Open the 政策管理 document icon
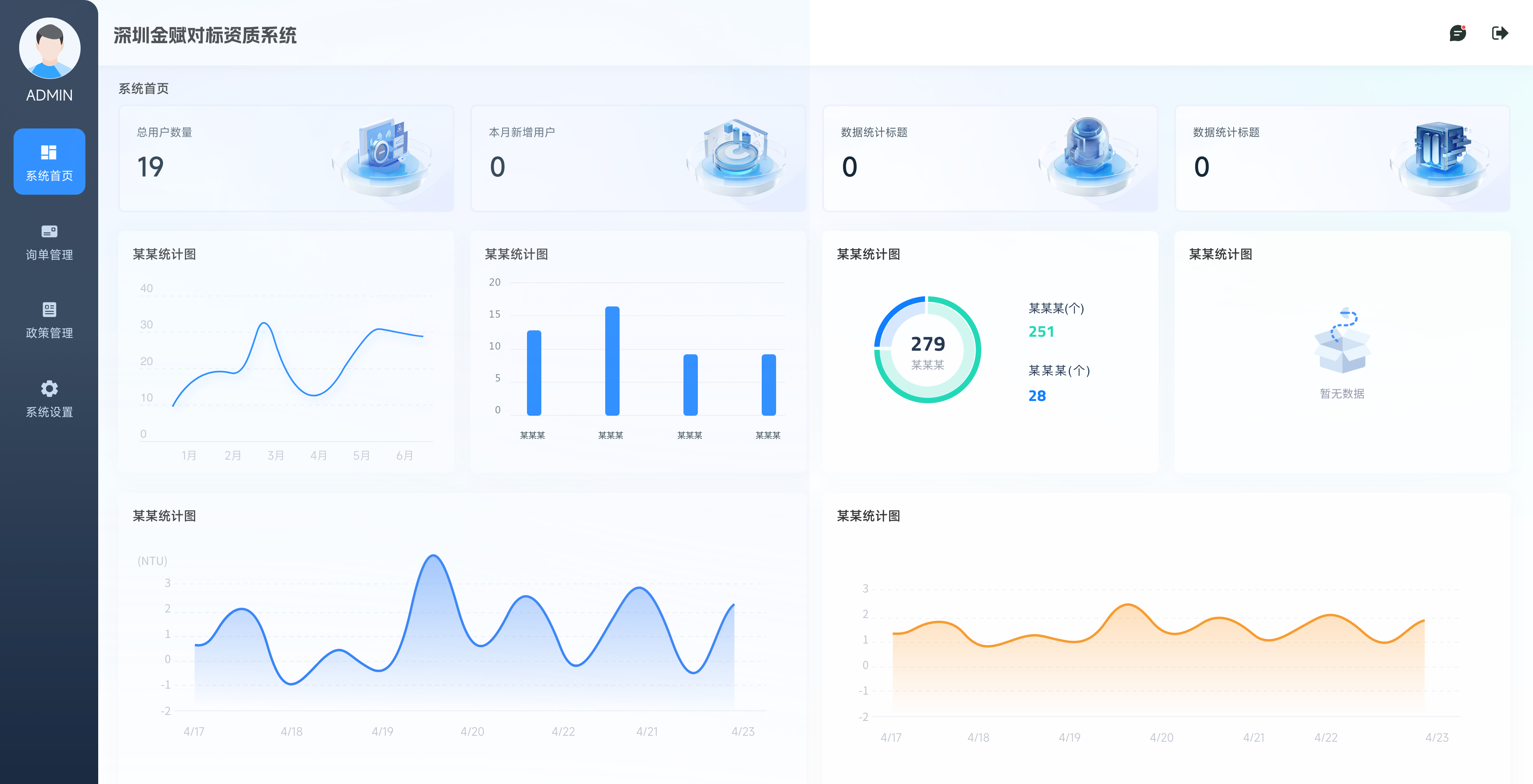The width and height of the screenshot is (1533, 784). 49,309
